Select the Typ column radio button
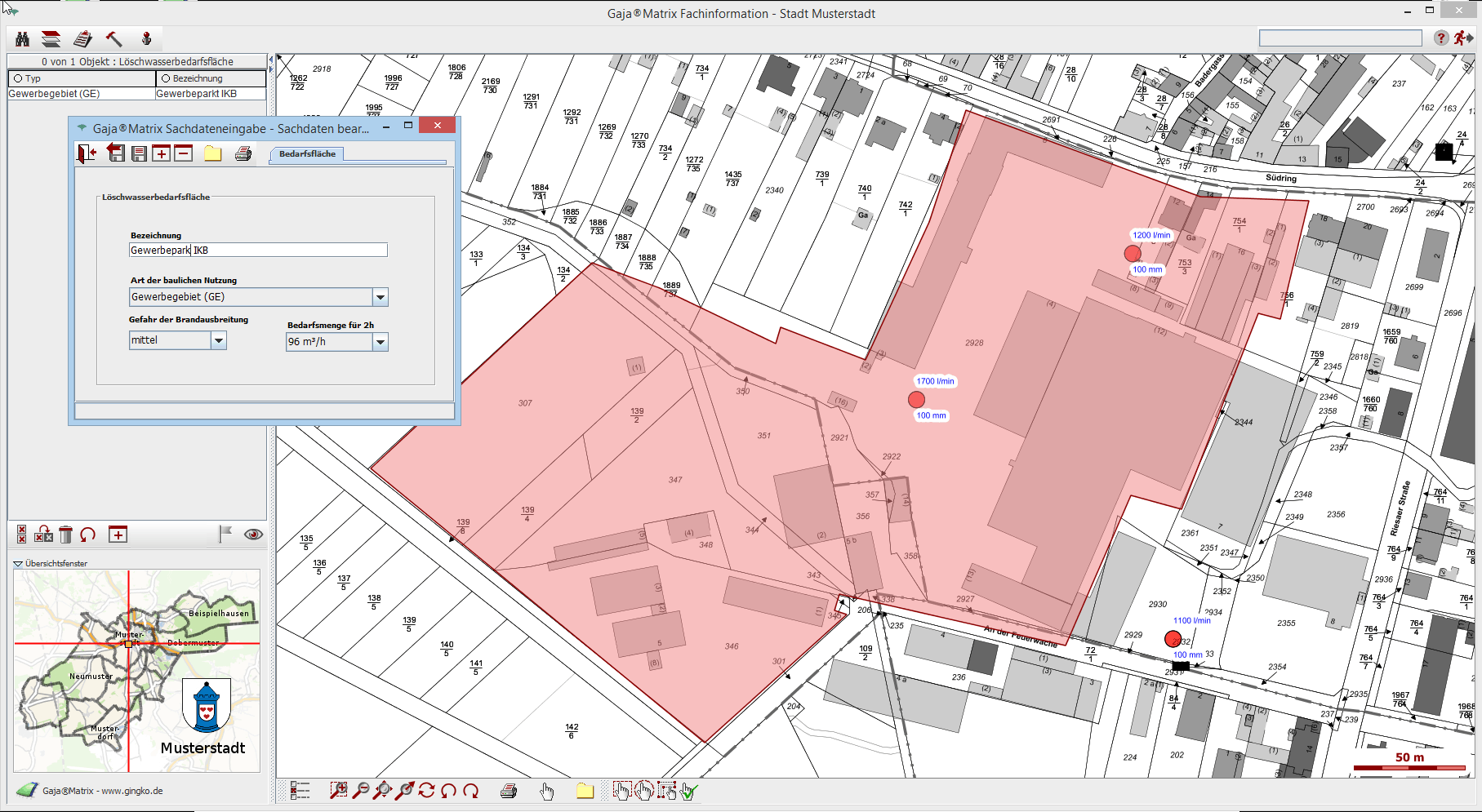This screenshot has height=812, width=1482. point(18,78)
